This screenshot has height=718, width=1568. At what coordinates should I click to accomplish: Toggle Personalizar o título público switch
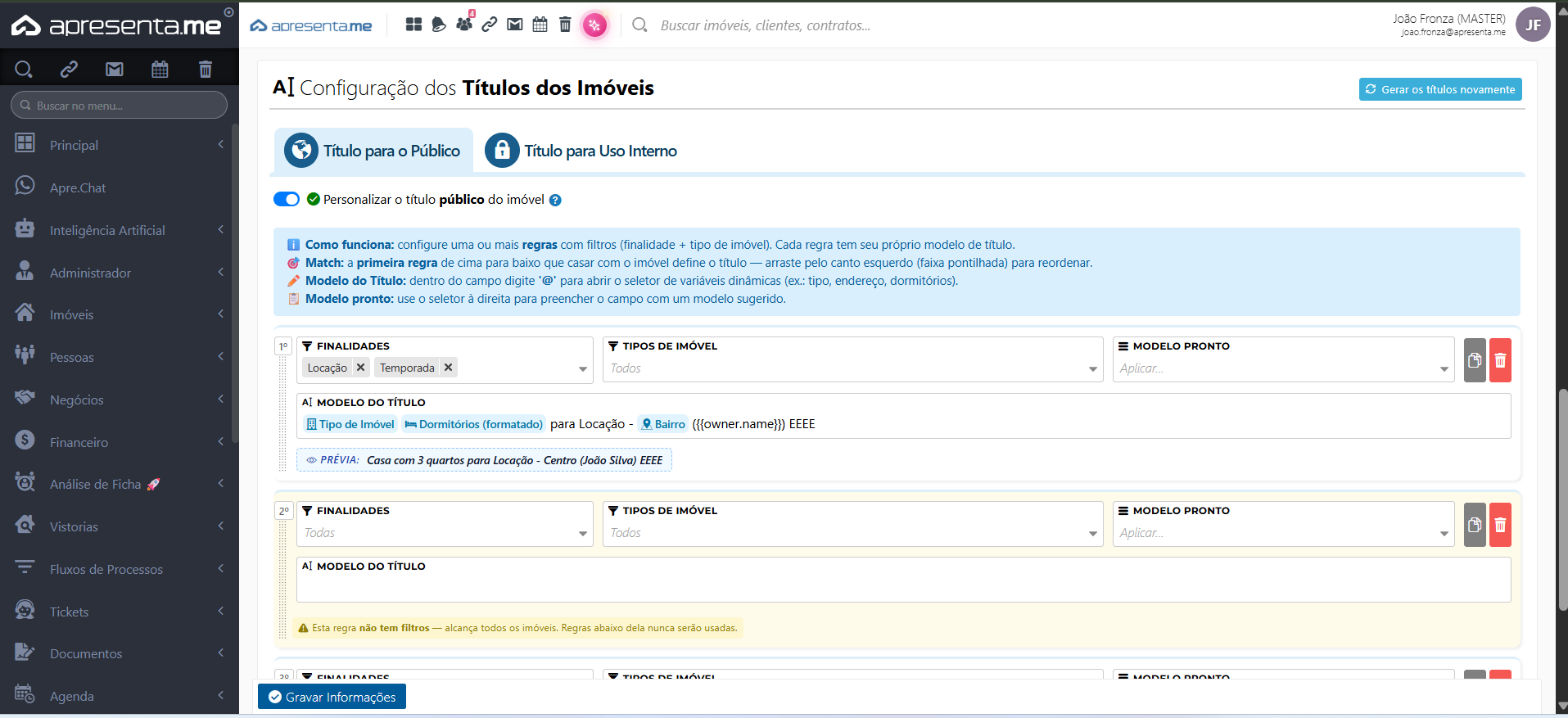pos(287,199)
